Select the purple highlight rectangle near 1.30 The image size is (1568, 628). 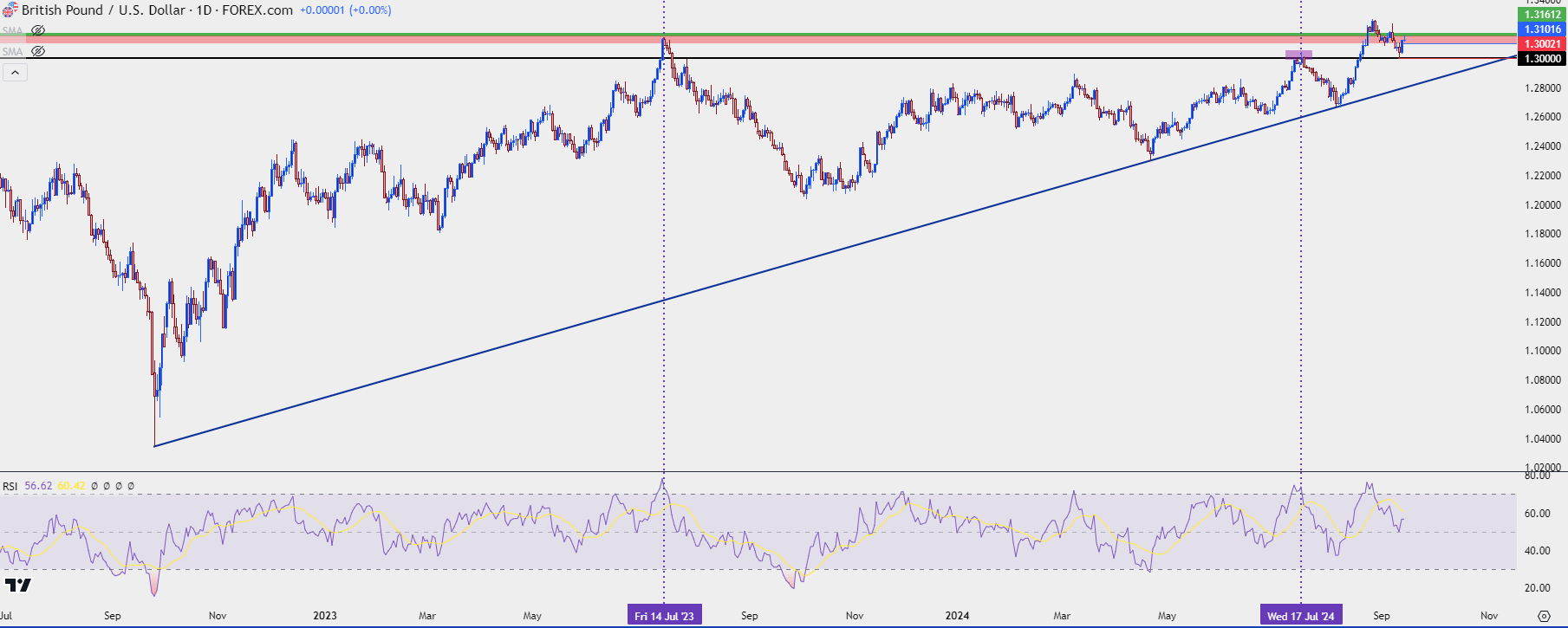(1298, 55)
